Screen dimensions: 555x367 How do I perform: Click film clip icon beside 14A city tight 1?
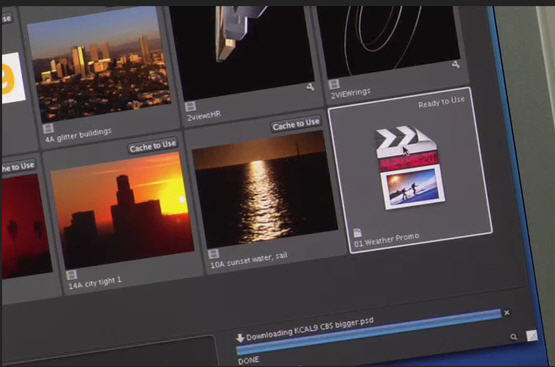tap(71, 275)
